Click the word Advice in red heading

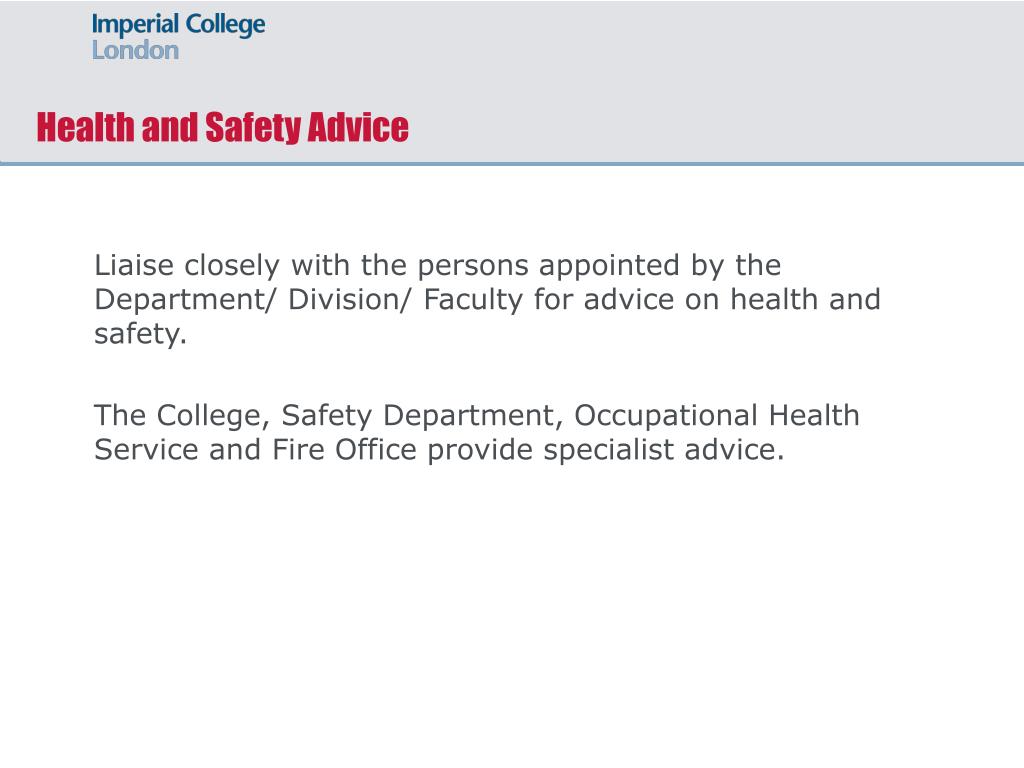coord(358,127)
